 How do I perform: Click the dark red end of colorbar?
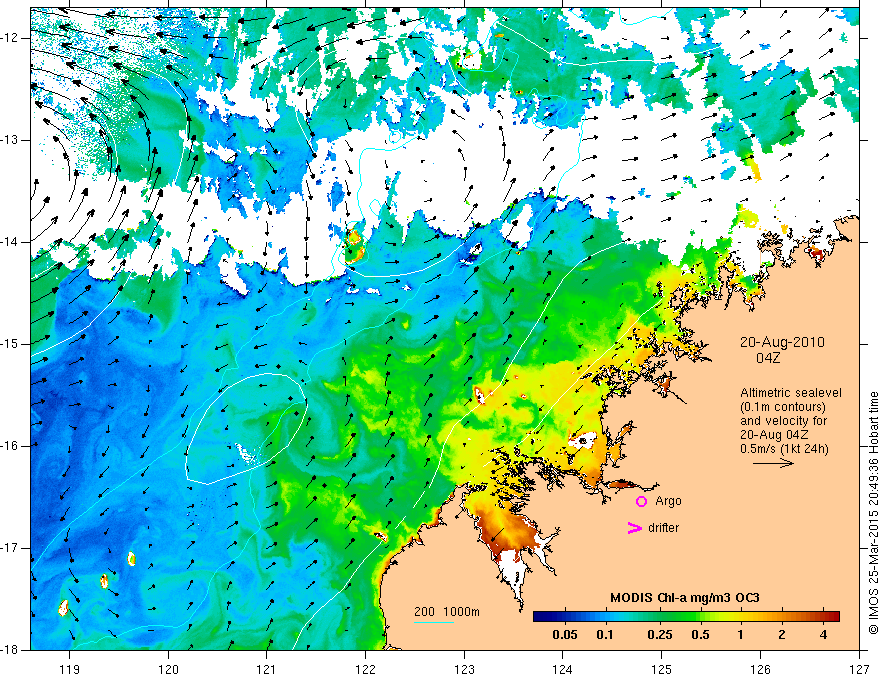point(834,617)
